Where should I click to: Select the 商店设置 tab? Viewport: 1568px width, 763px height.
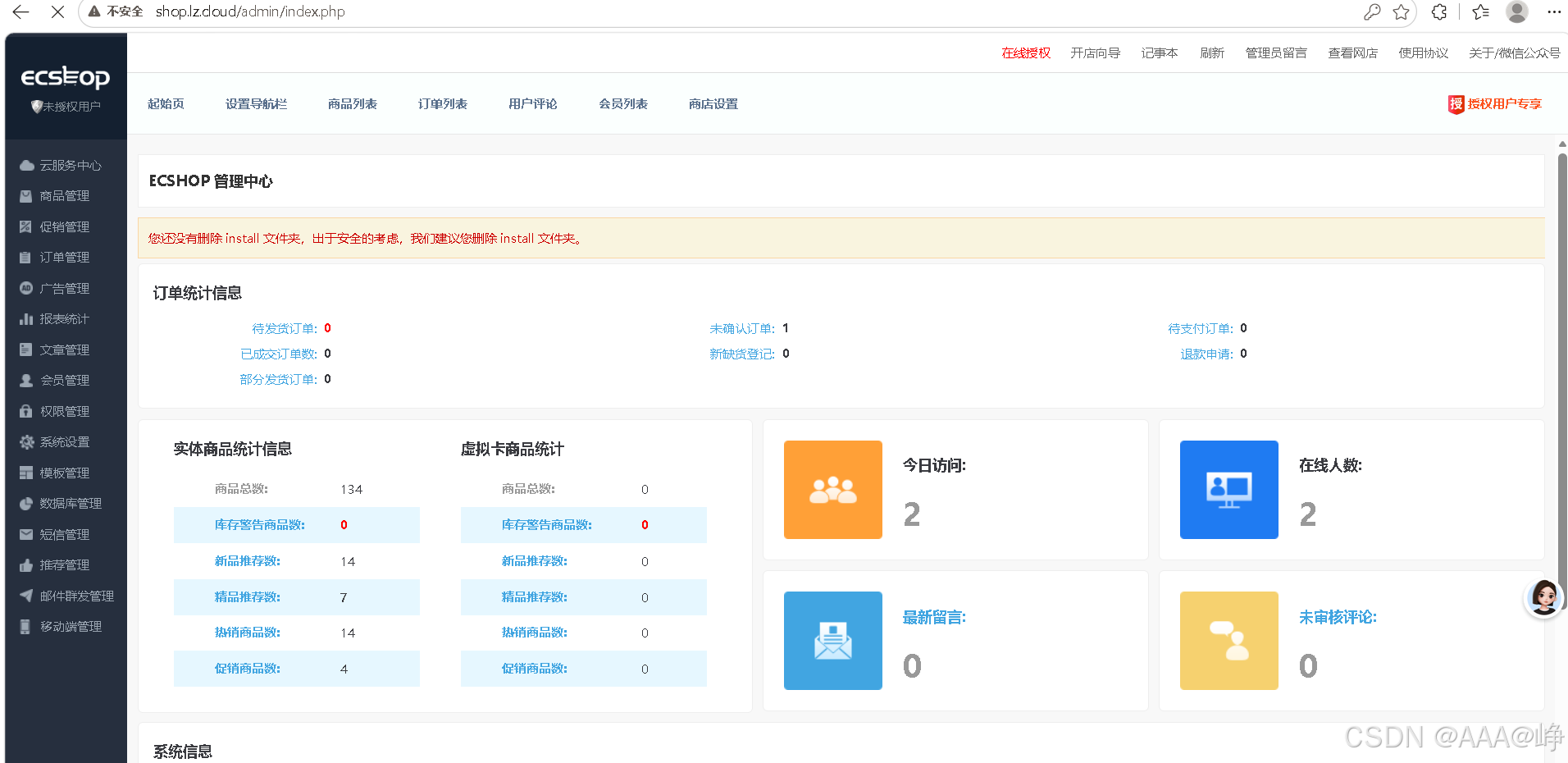[713, 104]
